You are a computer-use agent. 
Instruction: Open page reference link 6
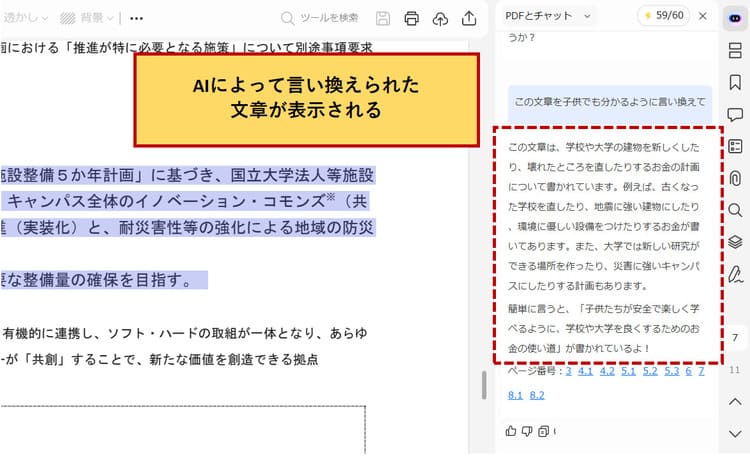(x=689, y=371)
